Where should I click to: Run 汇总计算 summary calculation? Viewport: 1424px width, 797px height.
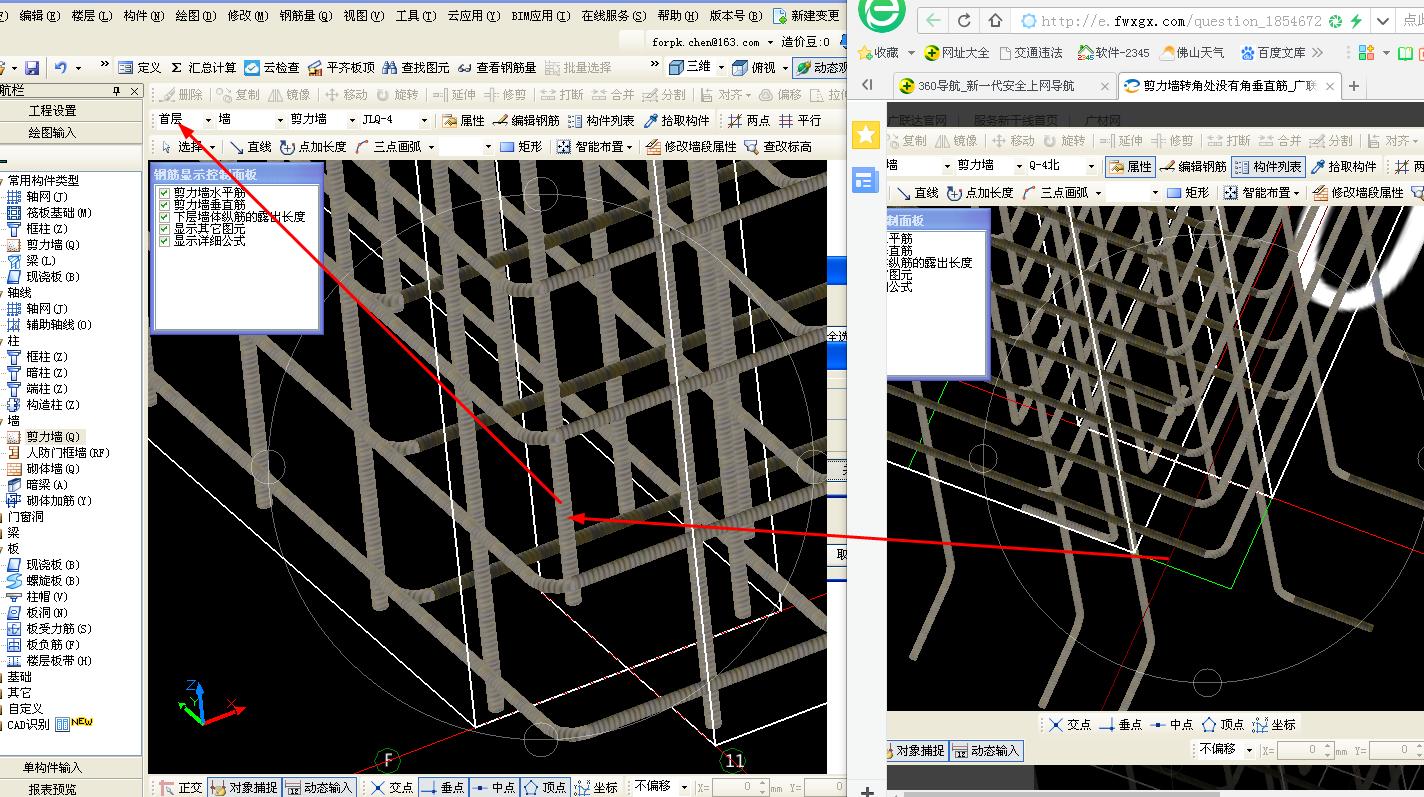pos(202,67)
